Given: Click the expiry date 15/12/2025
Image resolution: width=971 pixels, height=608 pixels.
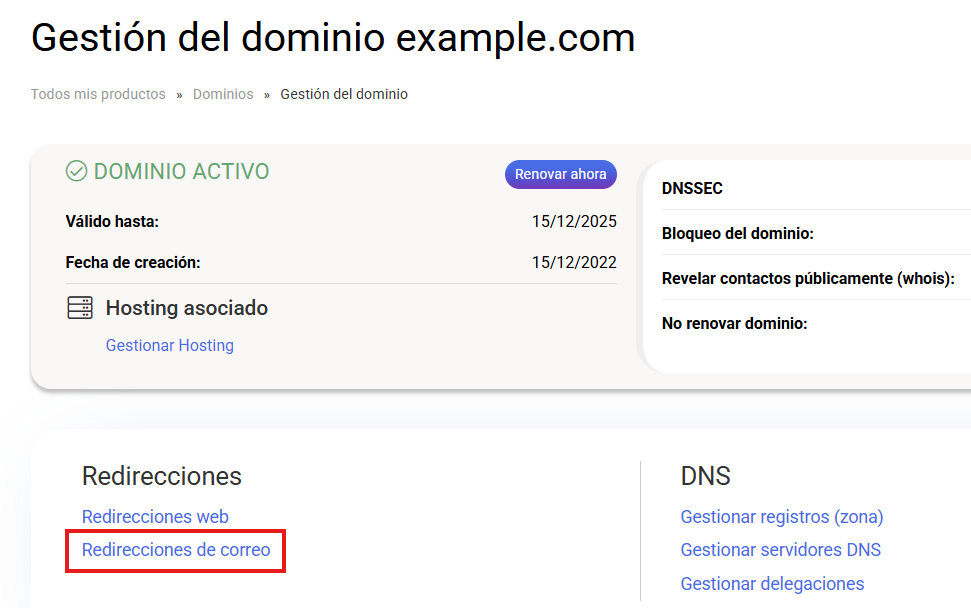Looking at the screenshot, I should pyautogui.click(x=574, y=222).
